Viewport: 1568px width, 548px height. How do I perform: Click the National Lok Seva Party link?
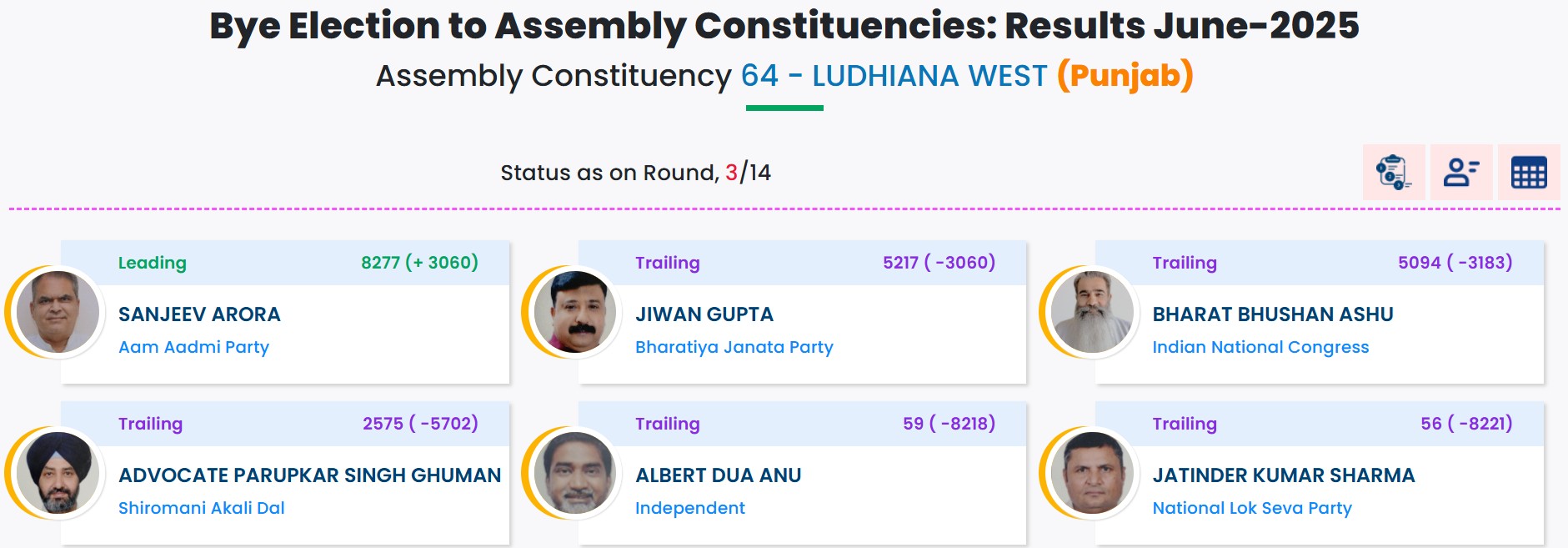(1254, 508)
